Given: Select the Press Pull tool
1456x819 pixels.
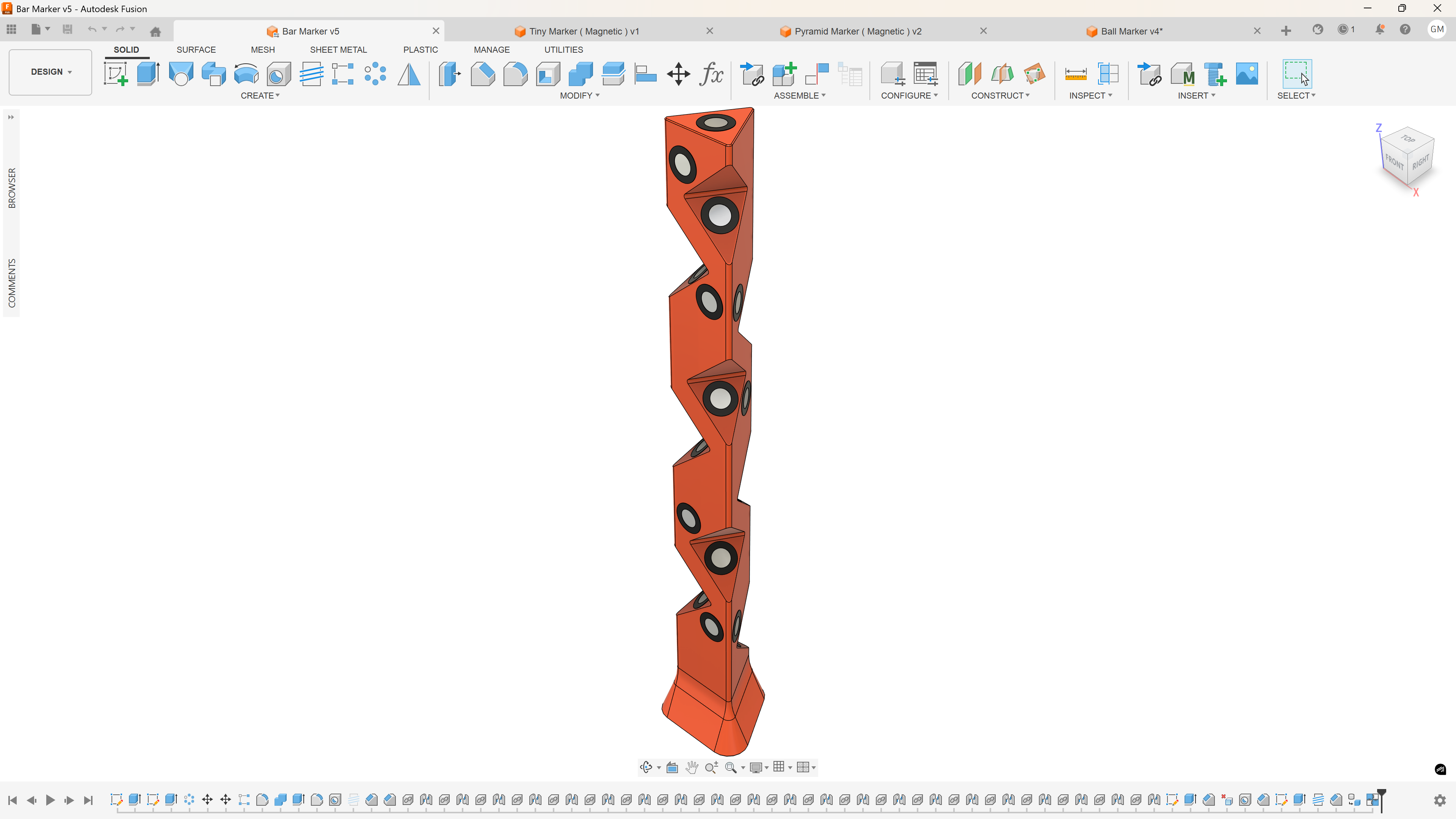Looking at the screenshot, I should click(x=450, y=74).
